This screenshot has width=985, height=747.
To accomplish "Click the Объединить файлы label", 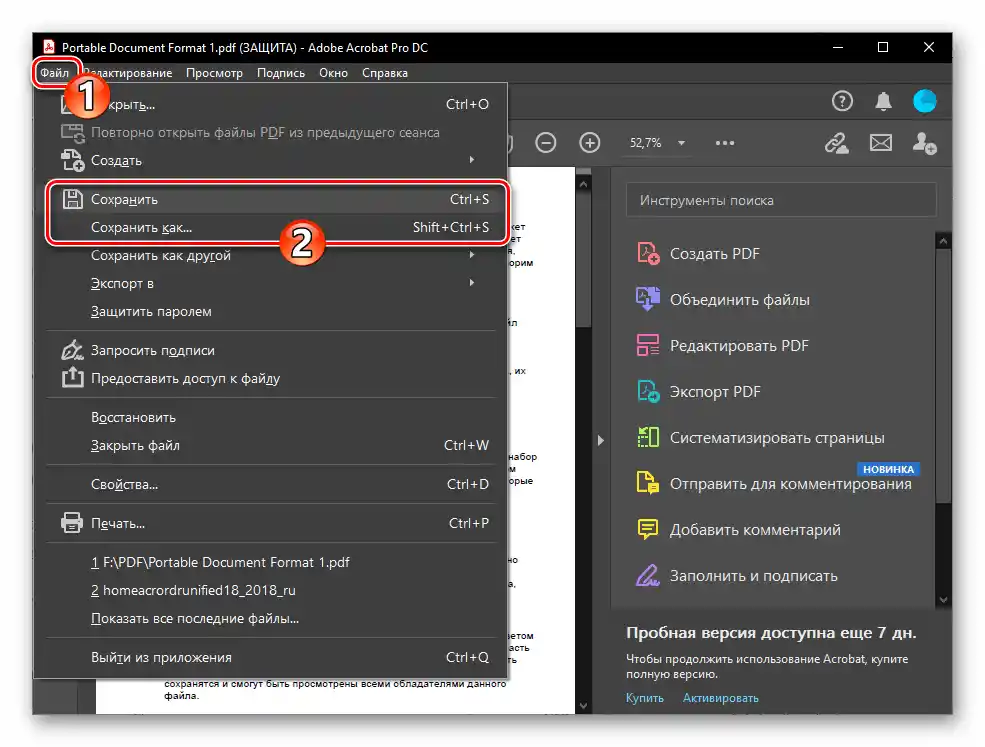I will (x=739, y=300).
